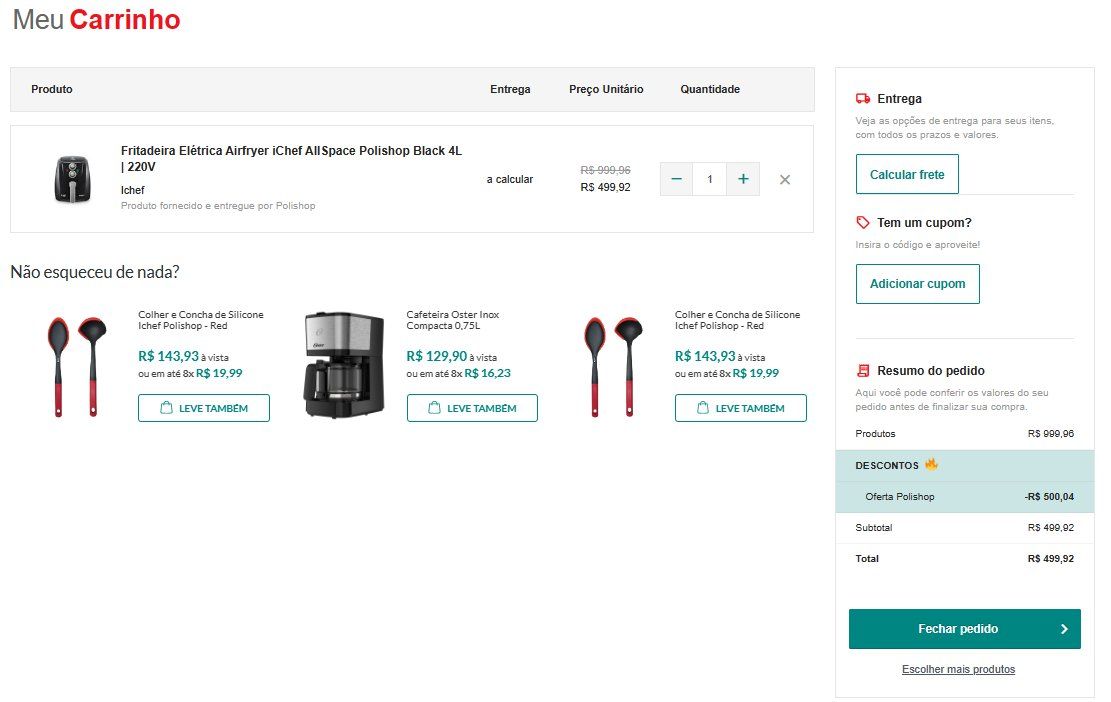Follow the Escolher mais produtos link
The width and height of the screenshot is (1111, 702).
[958, 669]
